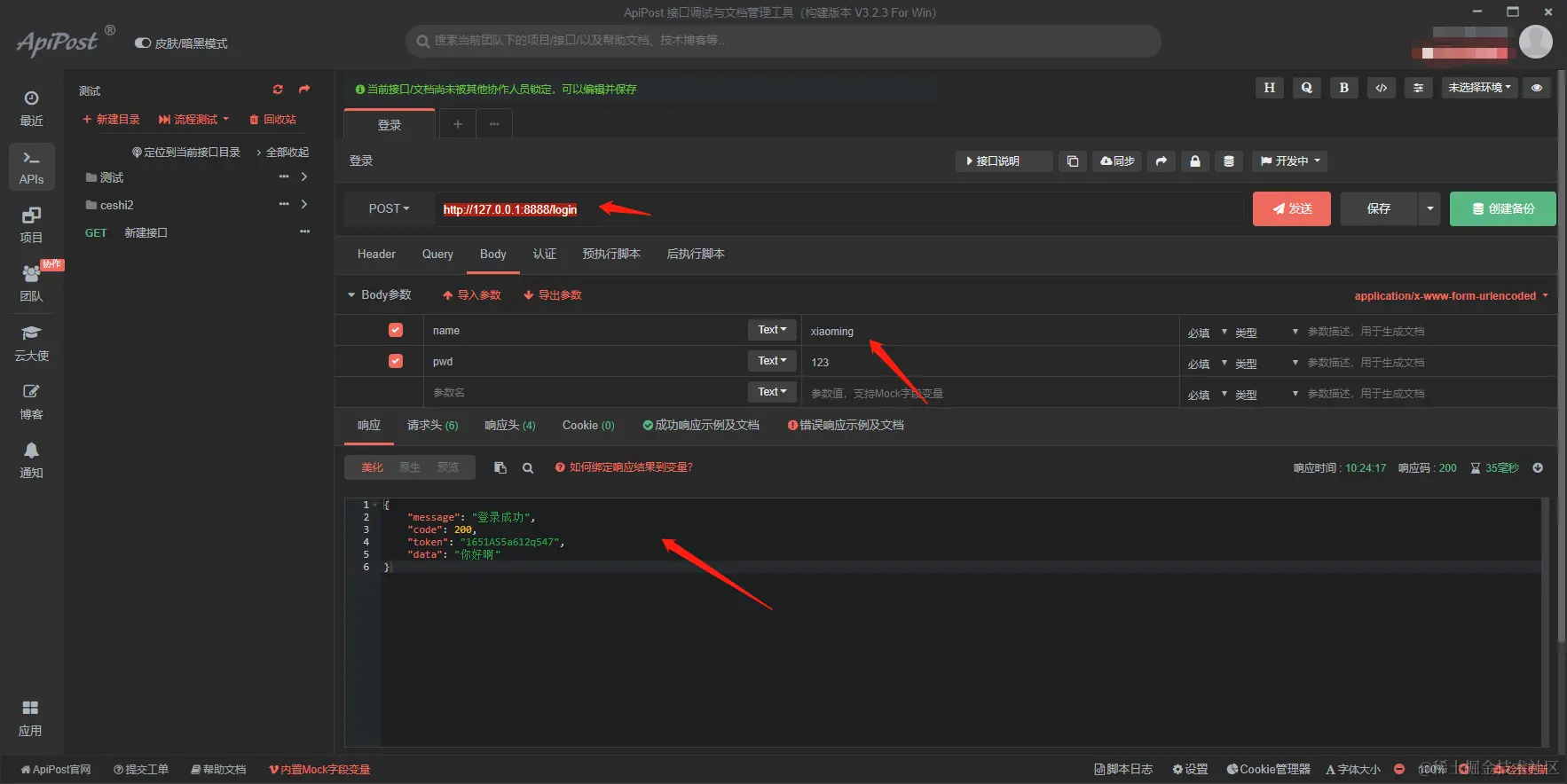Image resolution: width=1567 pixels, height=784 pixels.
Task: Add a new tab with the plus button
Action: (x=458, y=124)
